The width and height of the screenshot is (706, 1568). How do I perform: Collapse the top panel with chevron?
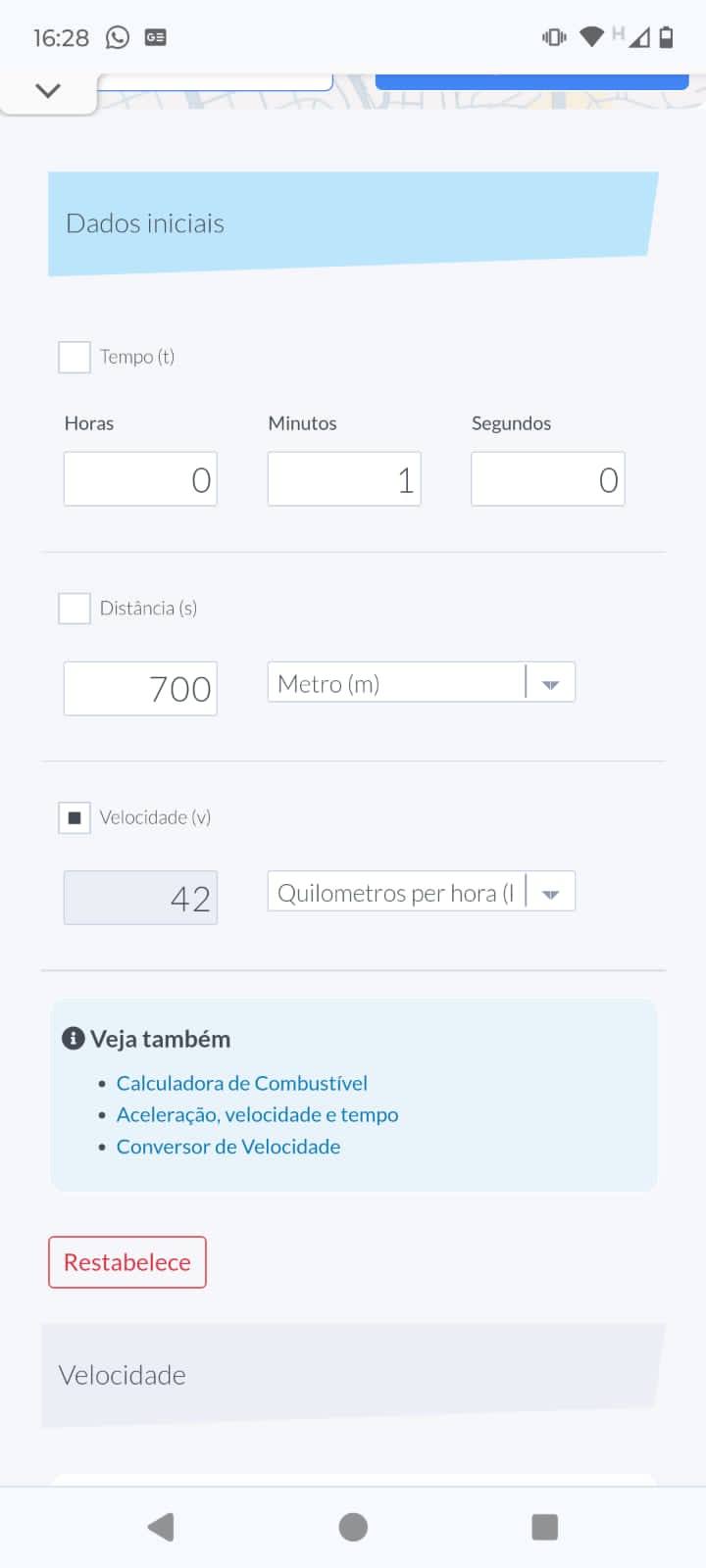coord(48,91)
